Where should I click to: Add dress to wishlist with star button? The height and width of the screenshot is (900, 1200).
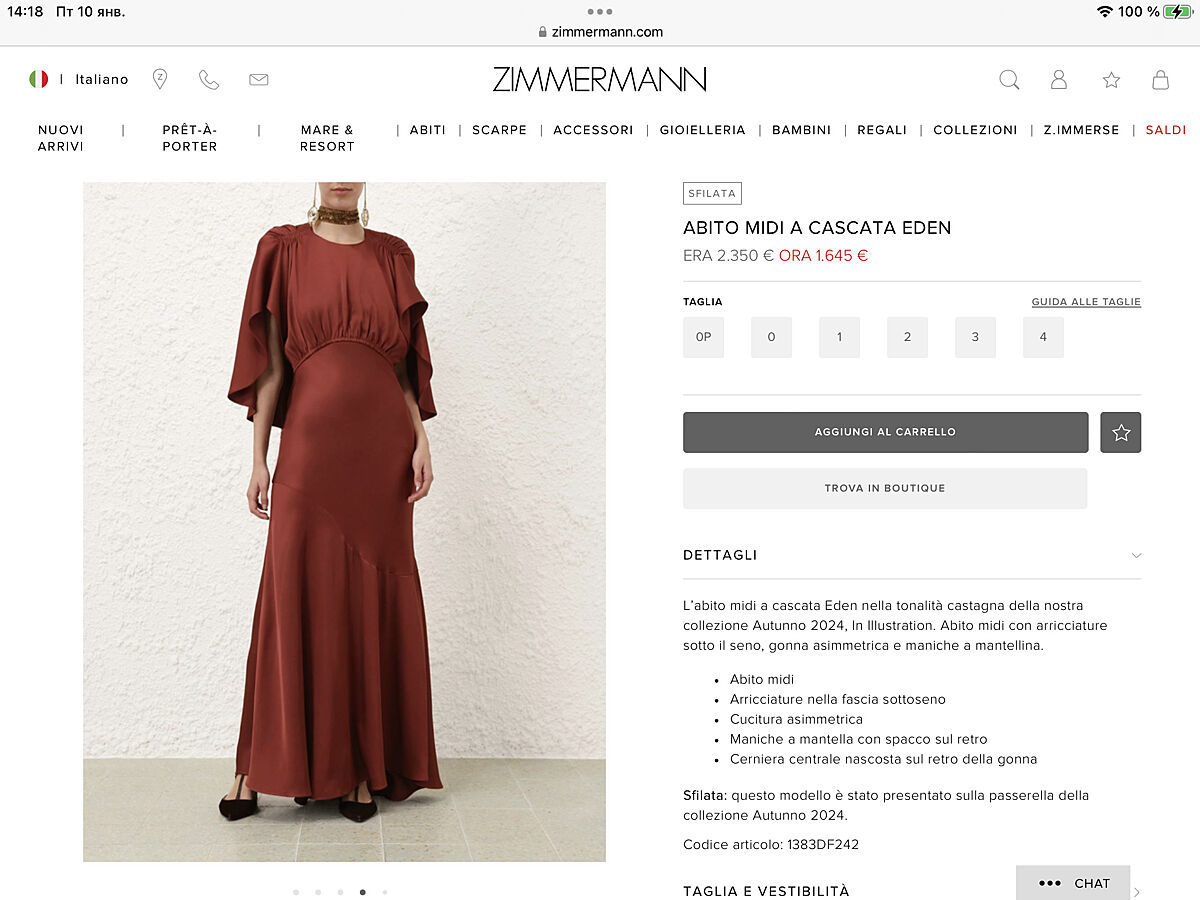[1121, 432]
